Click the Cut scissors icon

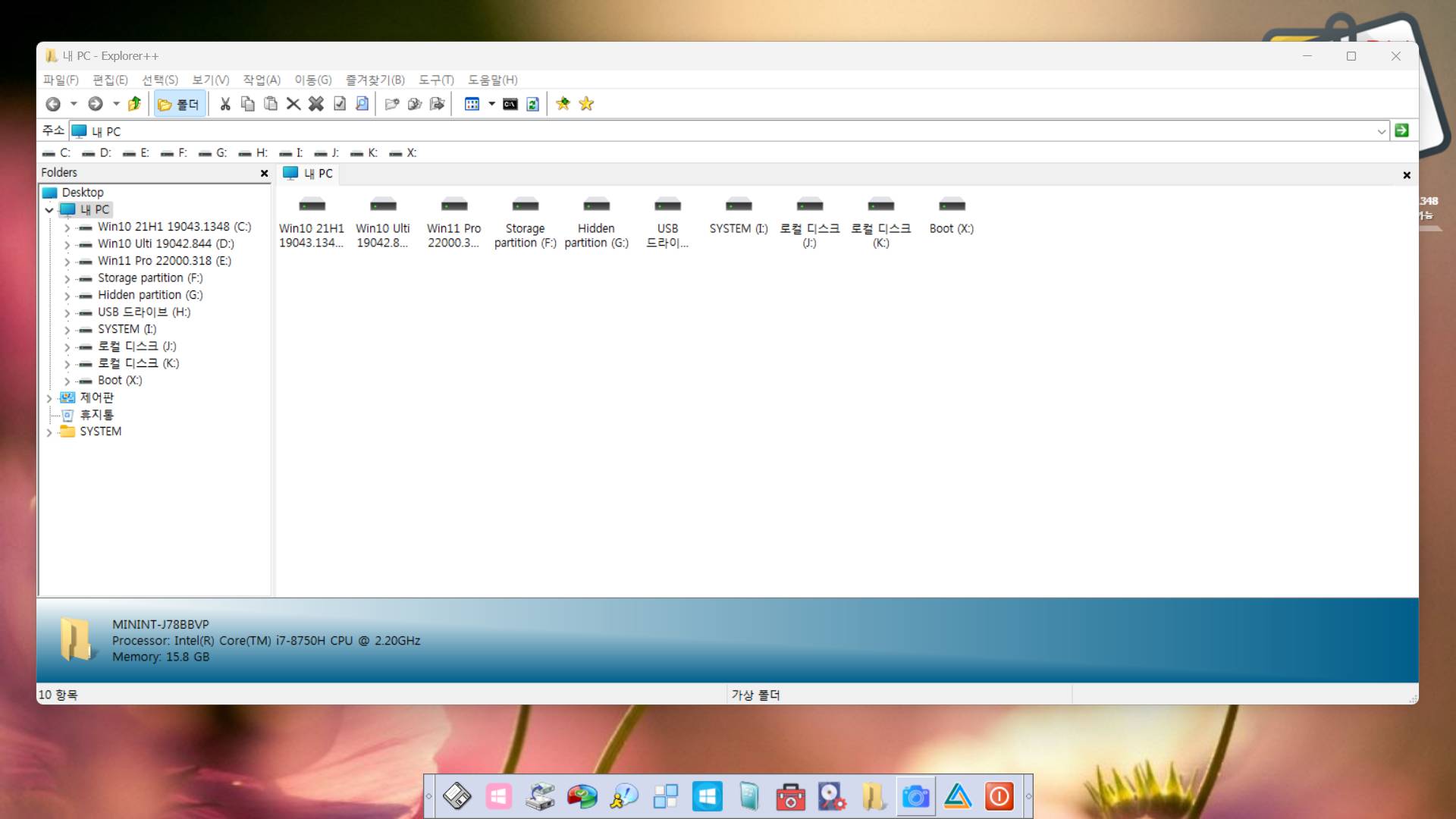point(225,104)
